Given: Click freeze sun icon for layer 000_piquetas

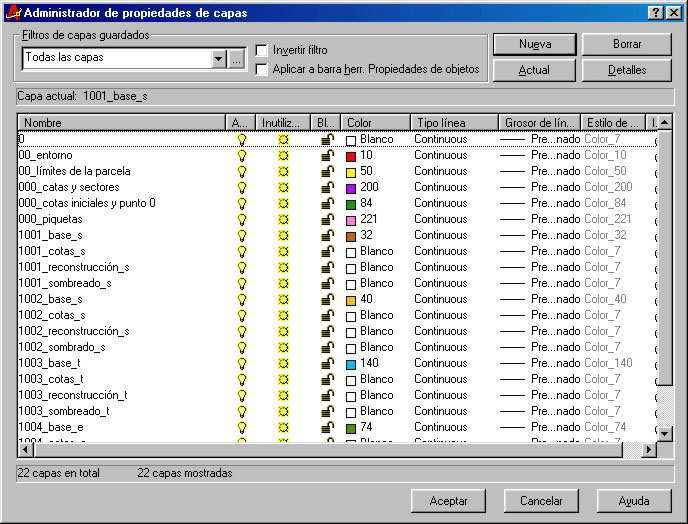Looking at the screenshot, I should (283, 220).
